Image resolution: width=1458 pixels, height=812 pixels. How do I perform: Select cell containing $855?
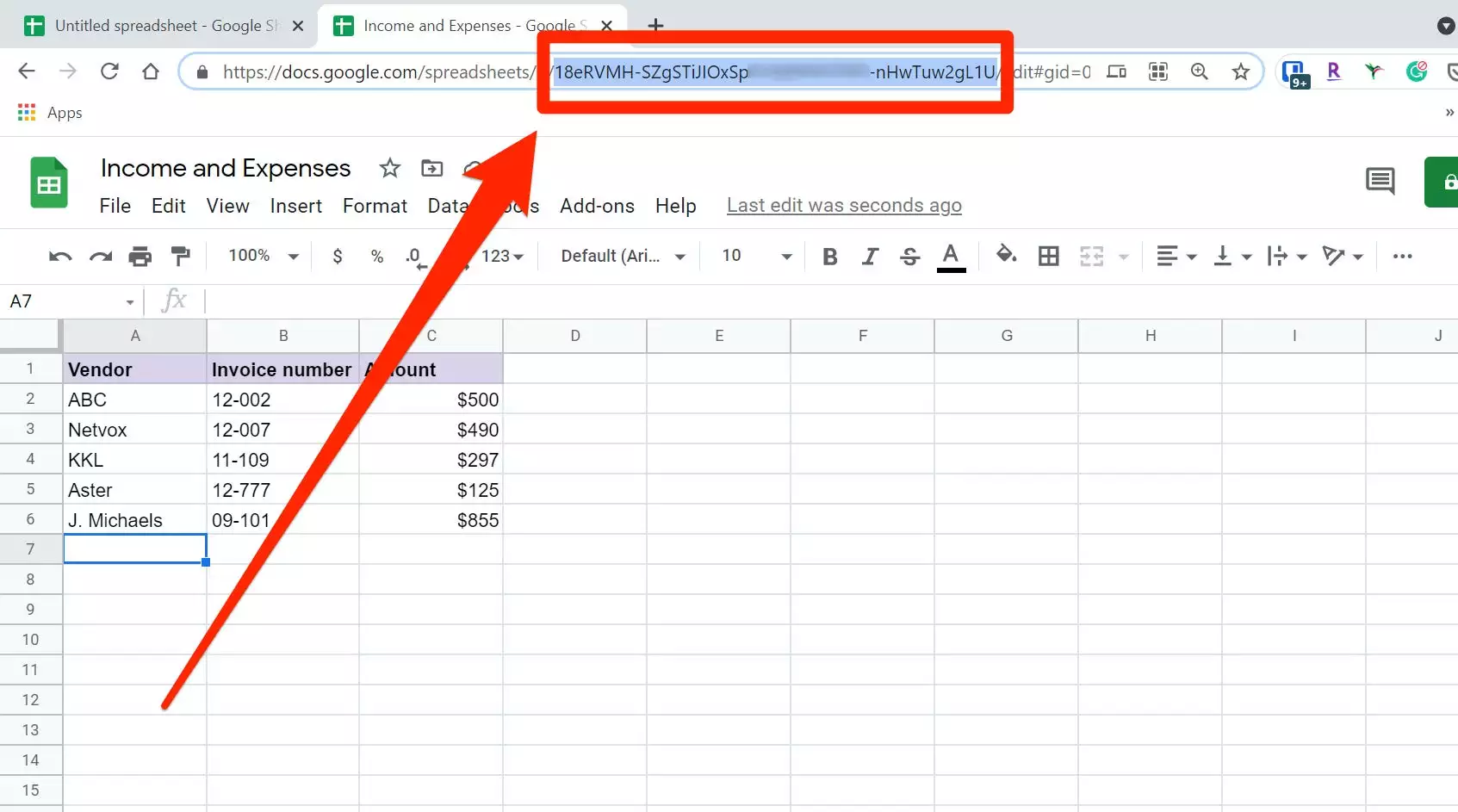tap(431, 520)
